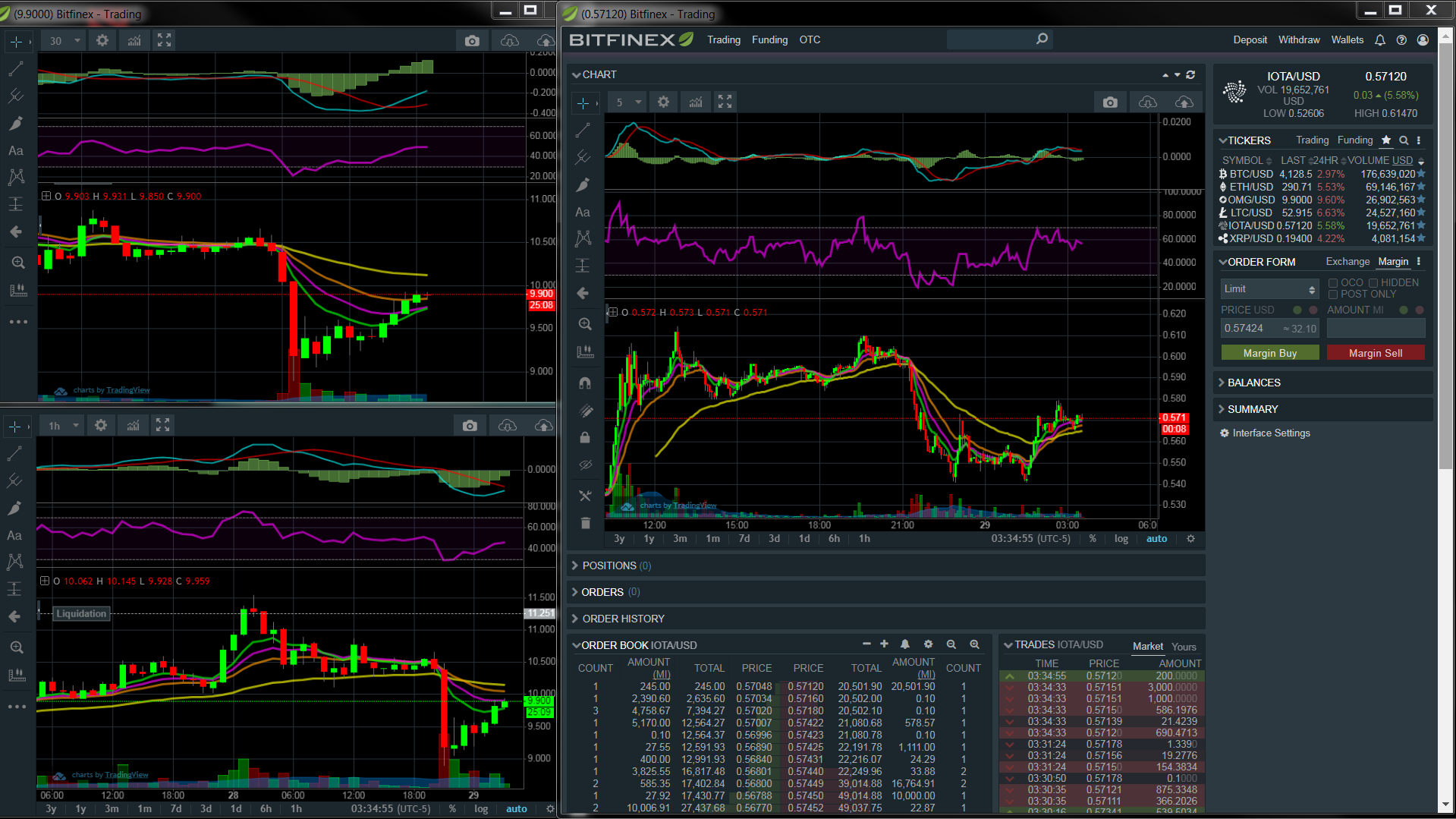Open the Funding menu in header
Image resolution: width=1456 pixels, height=819 pixels.
coord(769,39)
